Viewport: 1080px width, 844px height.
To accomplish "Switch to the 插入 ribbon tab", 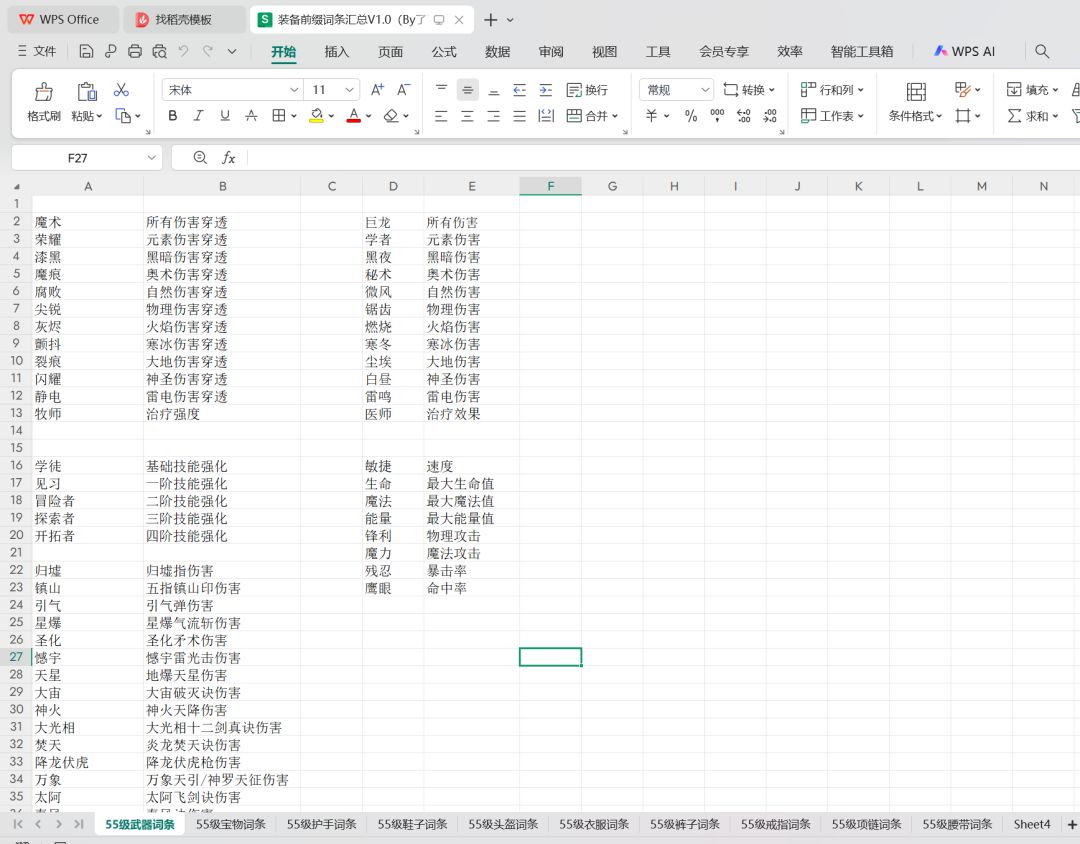I will [x=337, y=51].
